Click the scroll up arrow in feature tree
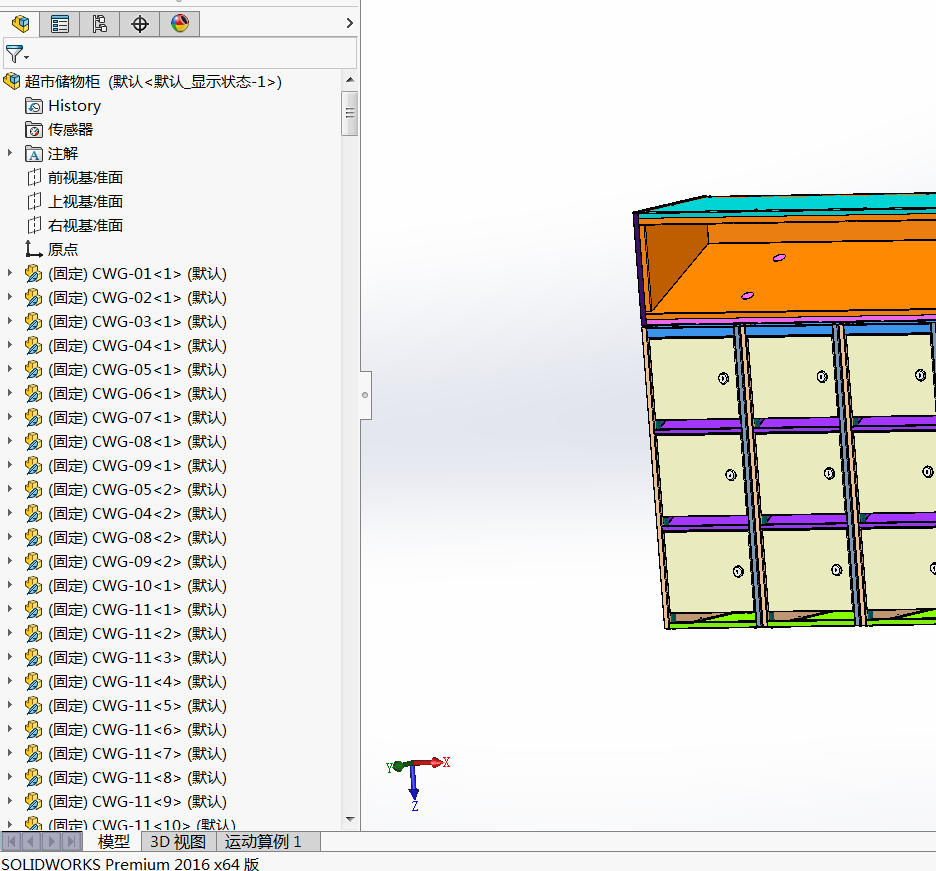Screen dimensions: 936x871 (349, 81)
